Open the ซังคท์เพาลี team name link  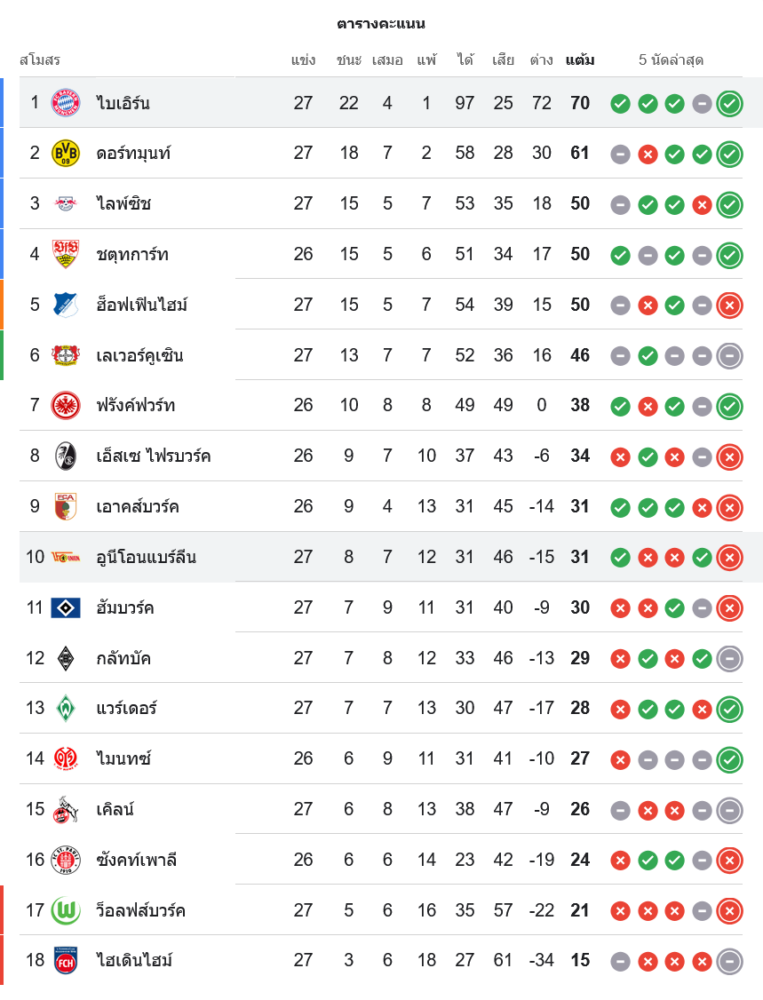click(137, 860)
